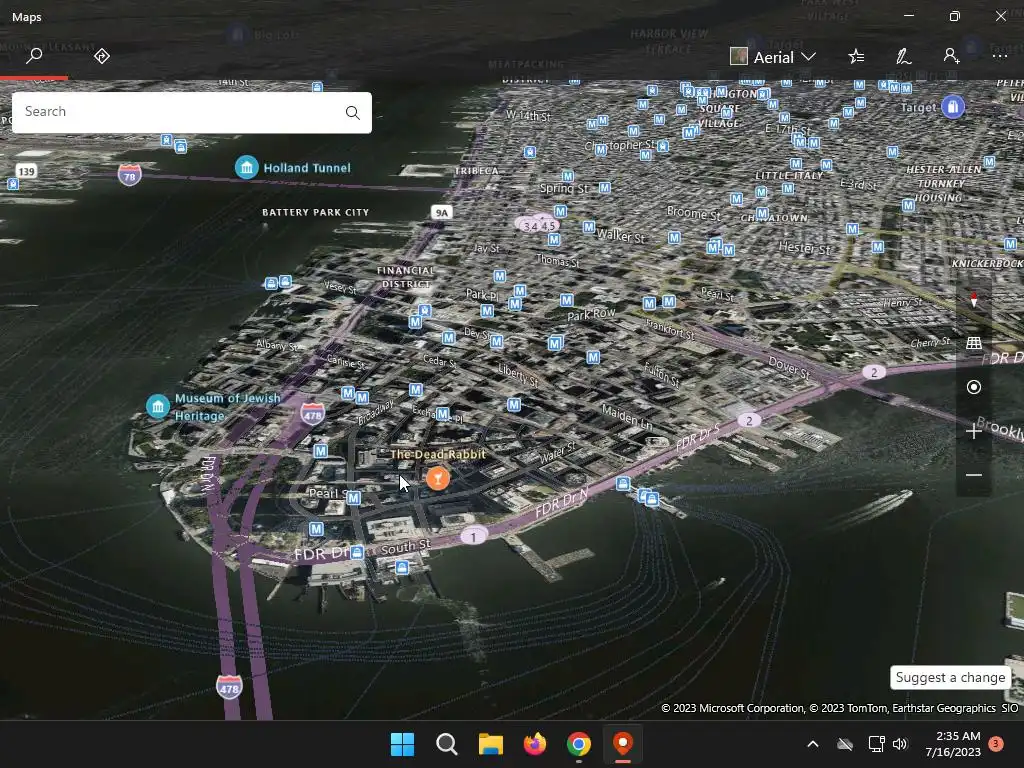Select Museum of Jewish Heritage landmark icon
The height and width of the screenshot is (768, 1024).
click(157, 406)
